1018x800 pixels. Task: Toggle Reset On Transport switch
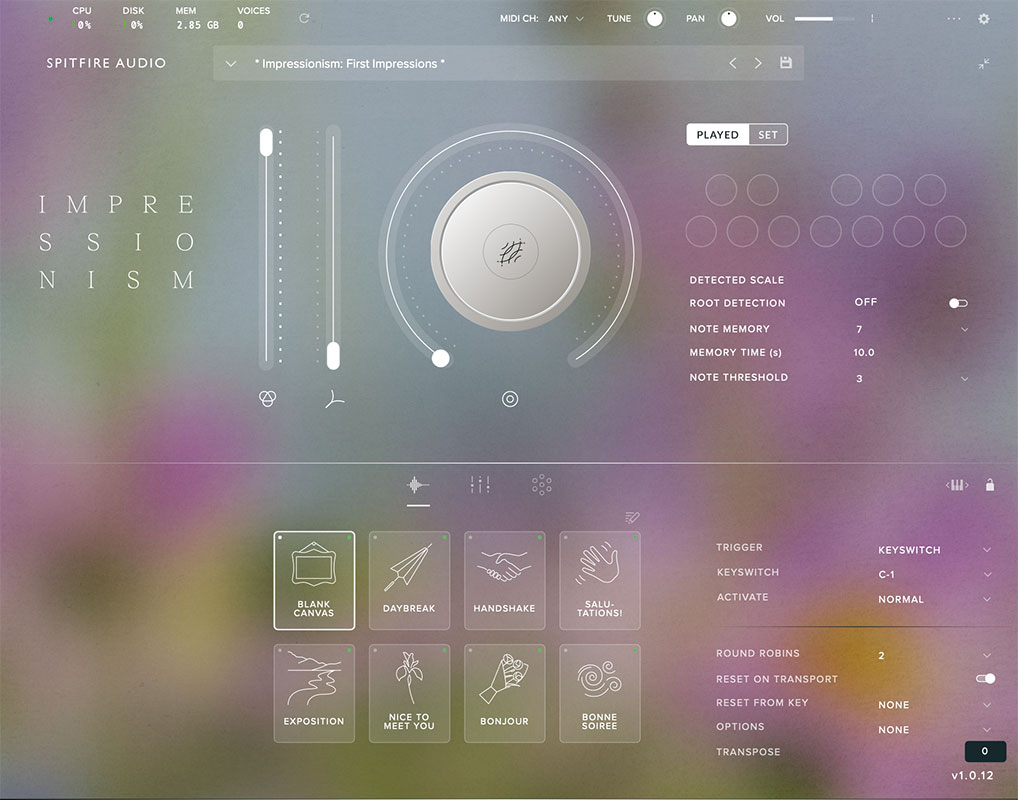point(986,679)
